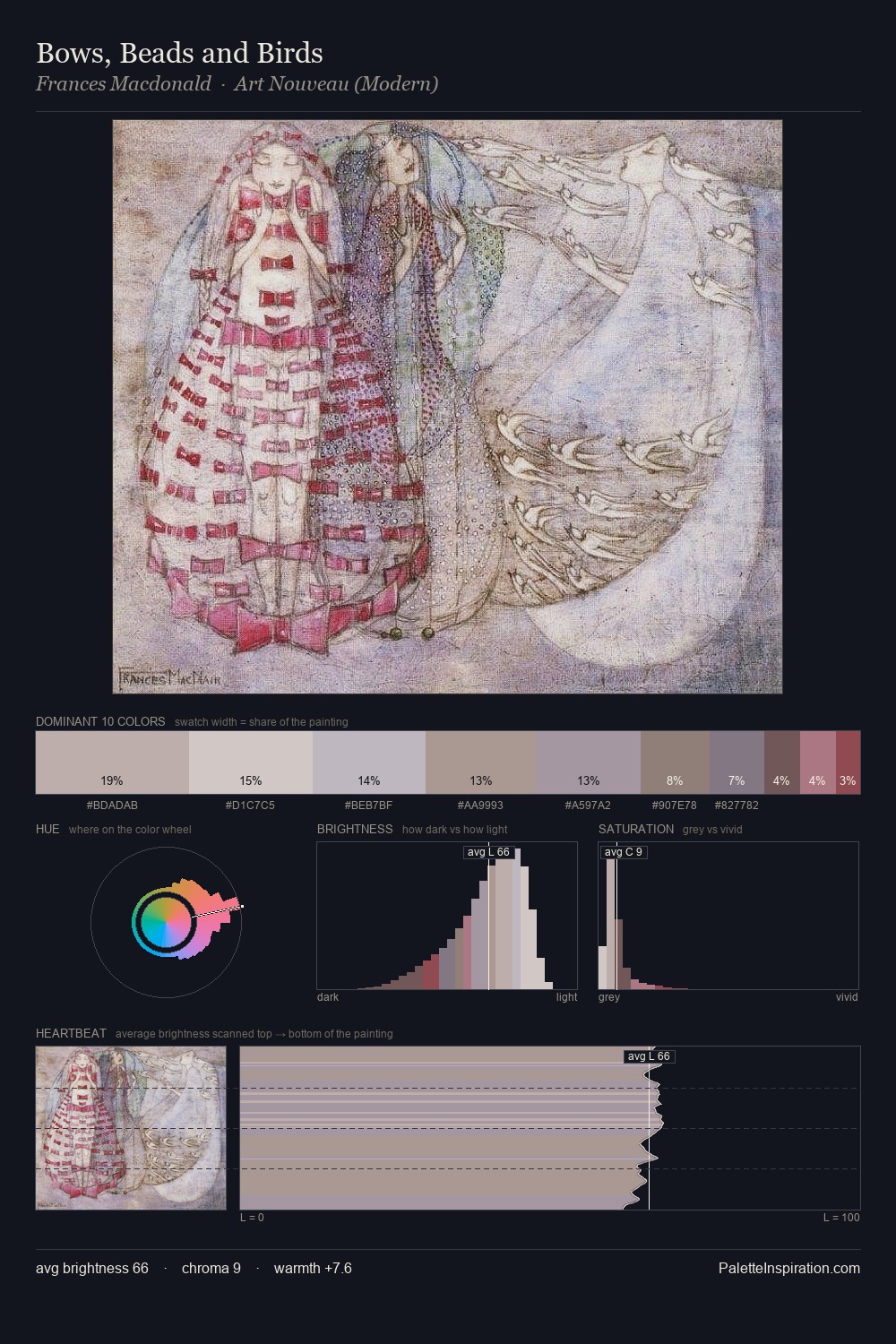This screenshot has height=1344, width=896.
Task: Click the 19% #BDADAB color swatch
Action: (112, 762)
